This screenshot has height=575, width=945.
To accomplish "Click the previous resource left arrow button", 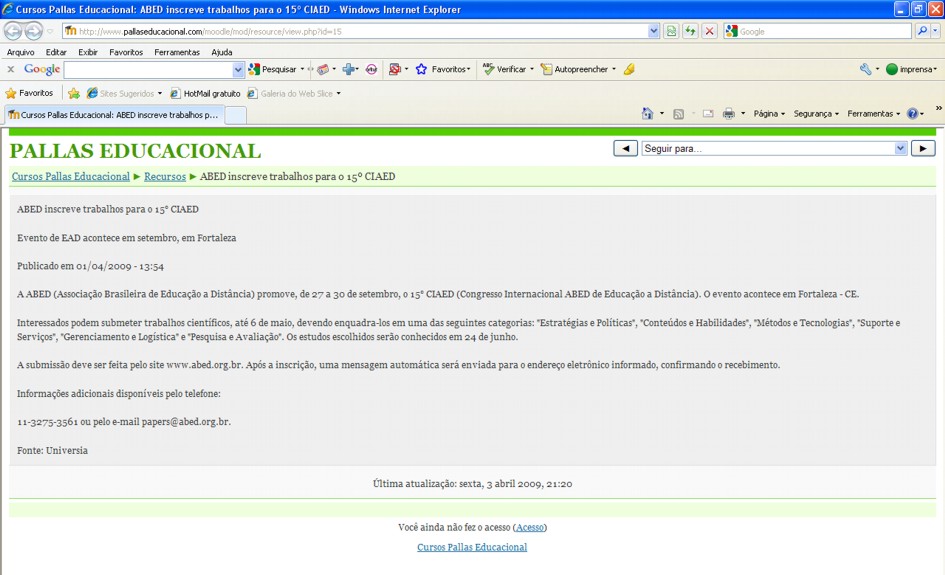I will coord(625,148).
